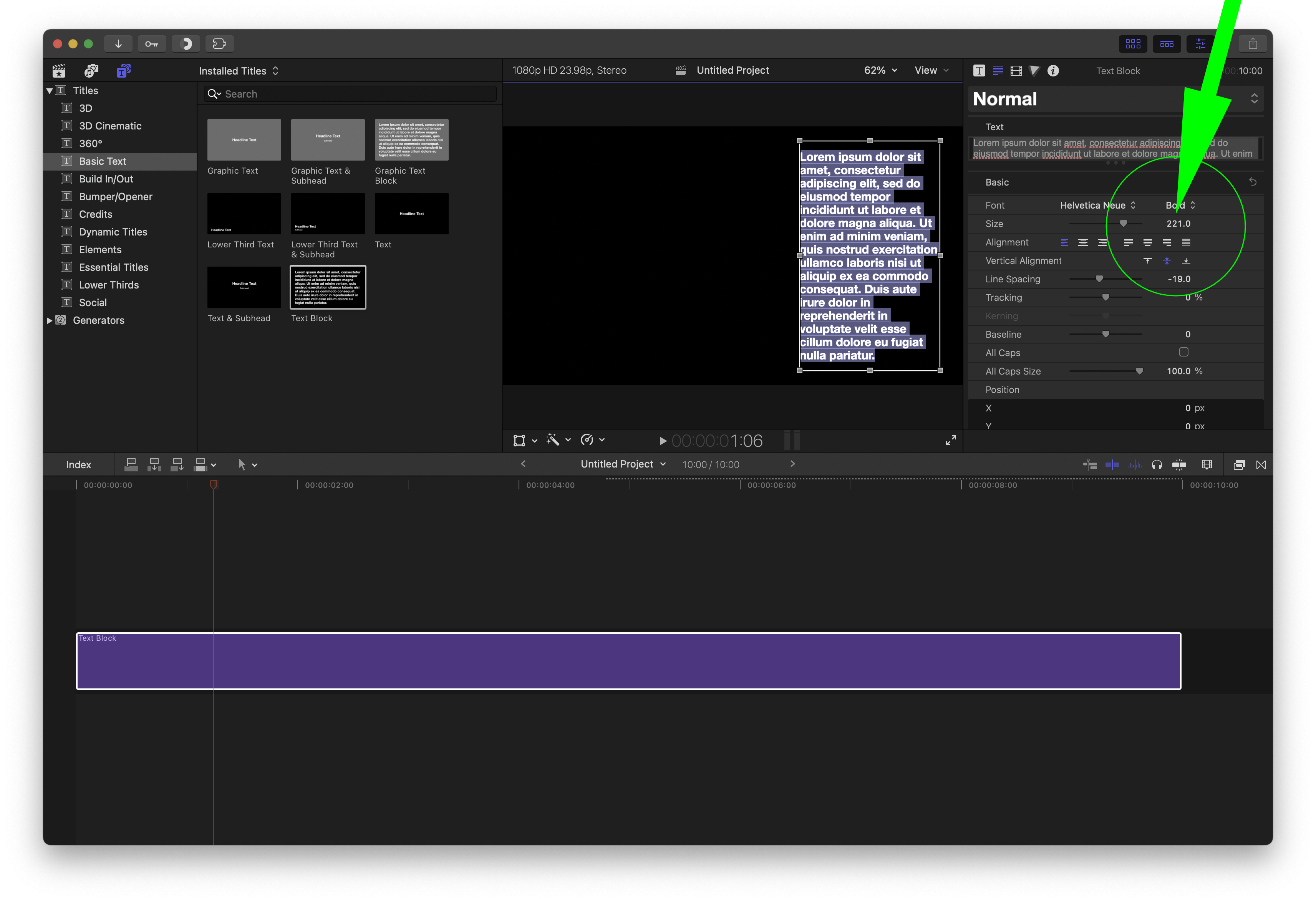Toggle timeline snapping
Viewport: 1316px width, 902px height.
(x=1179, y=465)
